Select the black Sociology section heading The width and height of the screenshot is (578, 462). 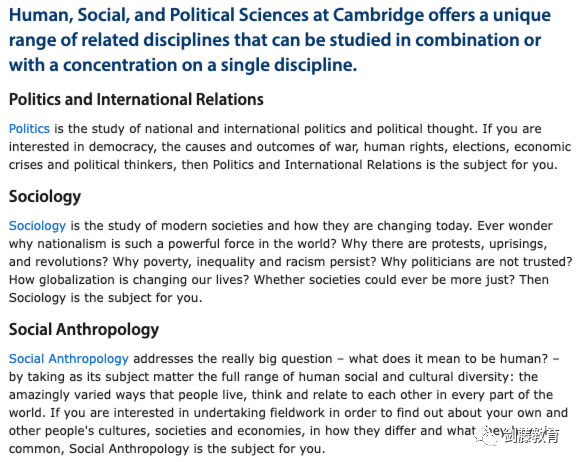click(45, 197)
